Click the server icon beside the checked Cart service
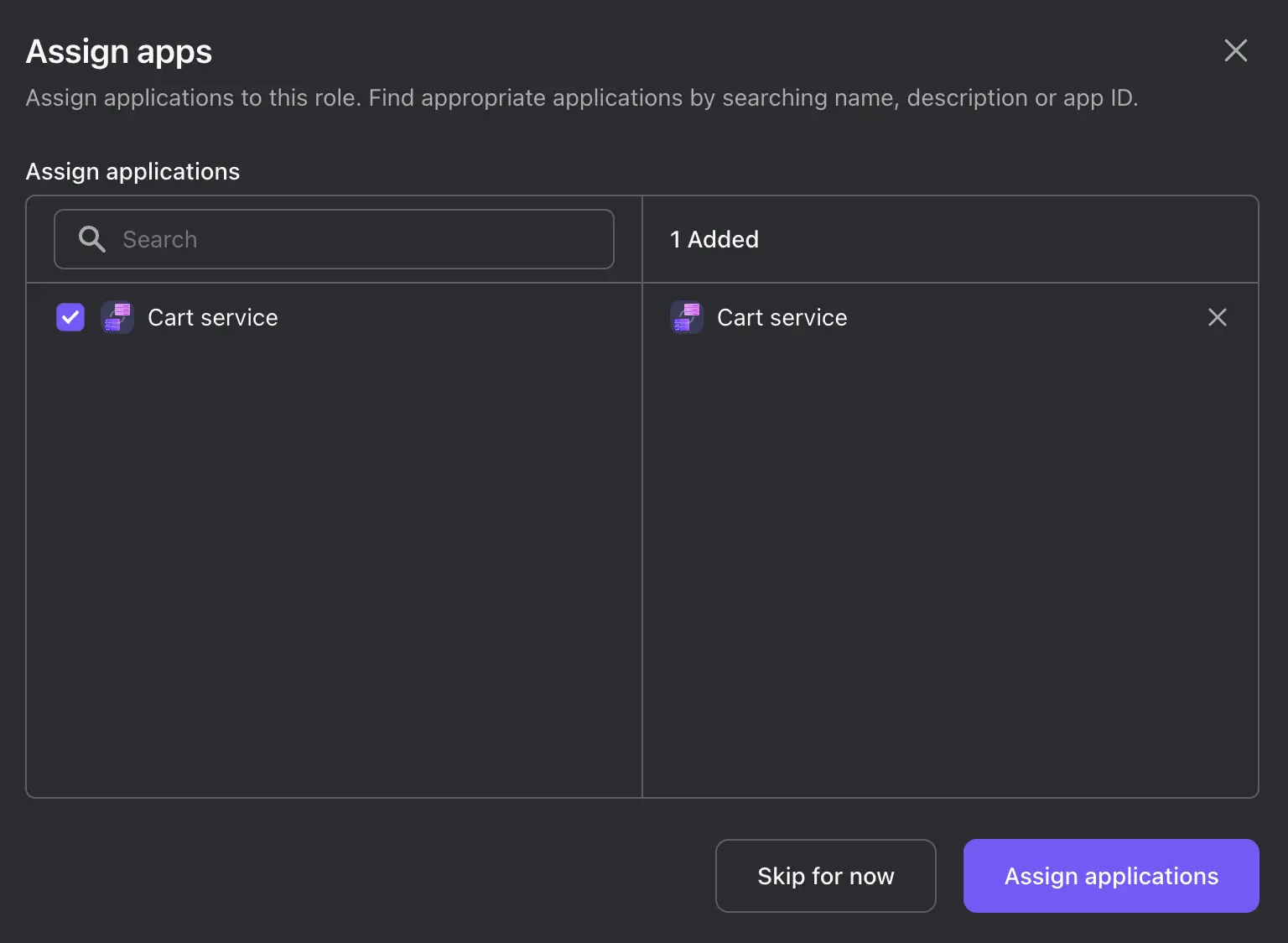This screenshot has height=943, width=1288. click(x=117, y=317)
